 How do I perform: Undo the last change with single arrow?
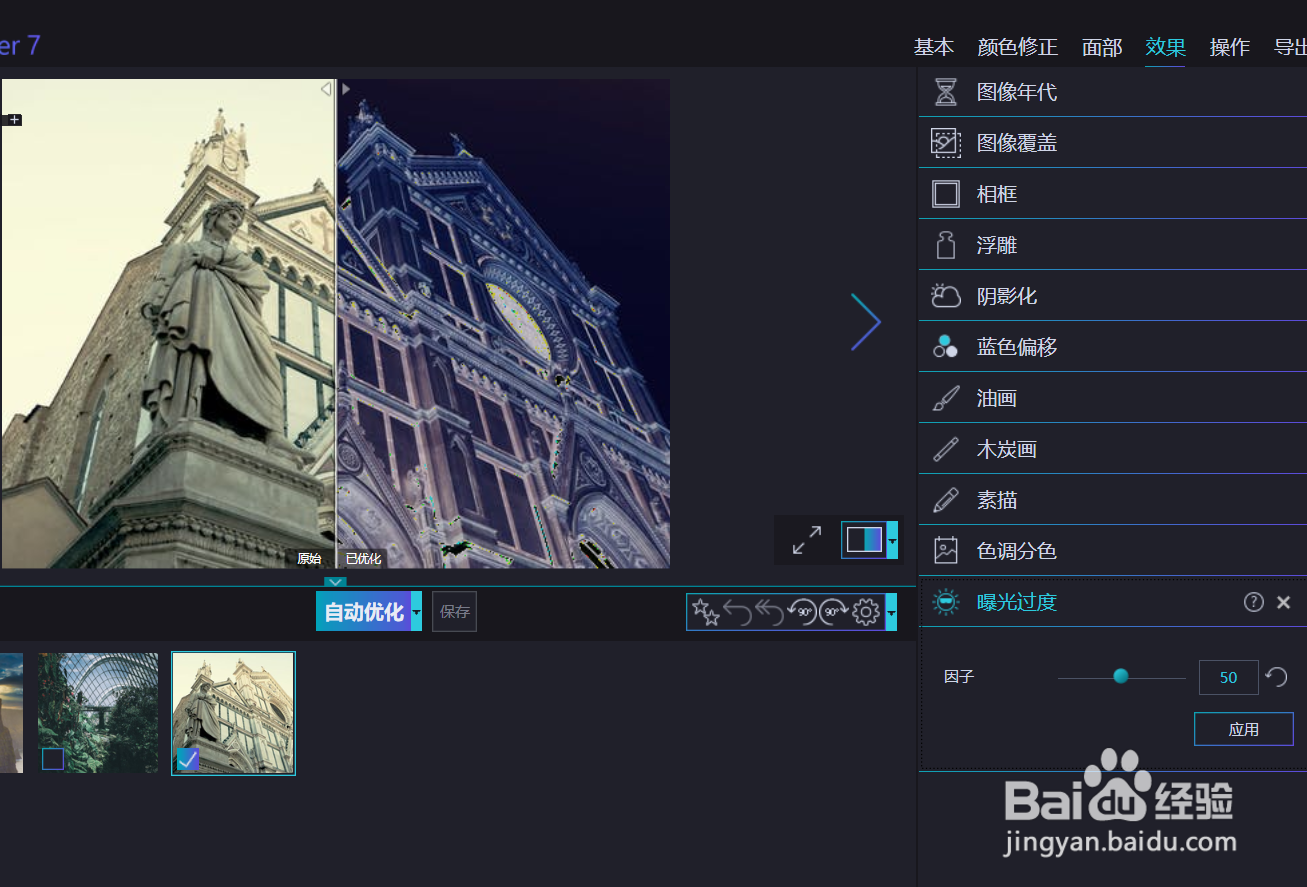pos(738,612)
